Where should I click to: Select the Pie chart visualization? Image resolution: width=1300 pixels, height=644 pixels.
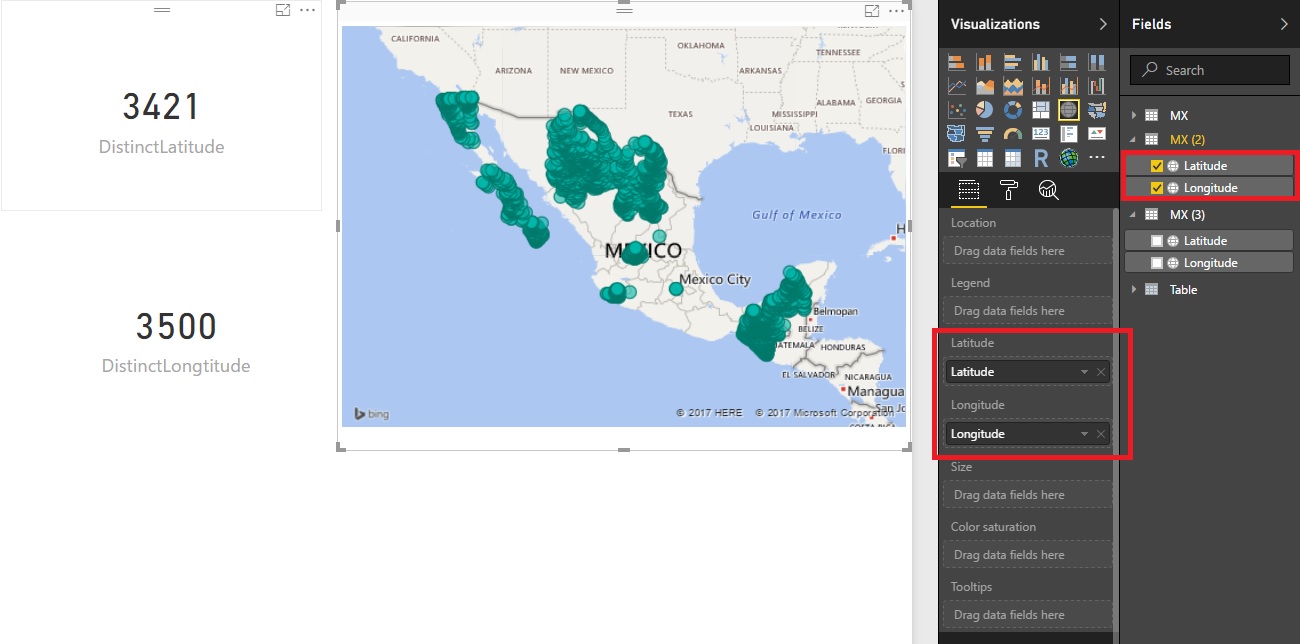point(985,110)
